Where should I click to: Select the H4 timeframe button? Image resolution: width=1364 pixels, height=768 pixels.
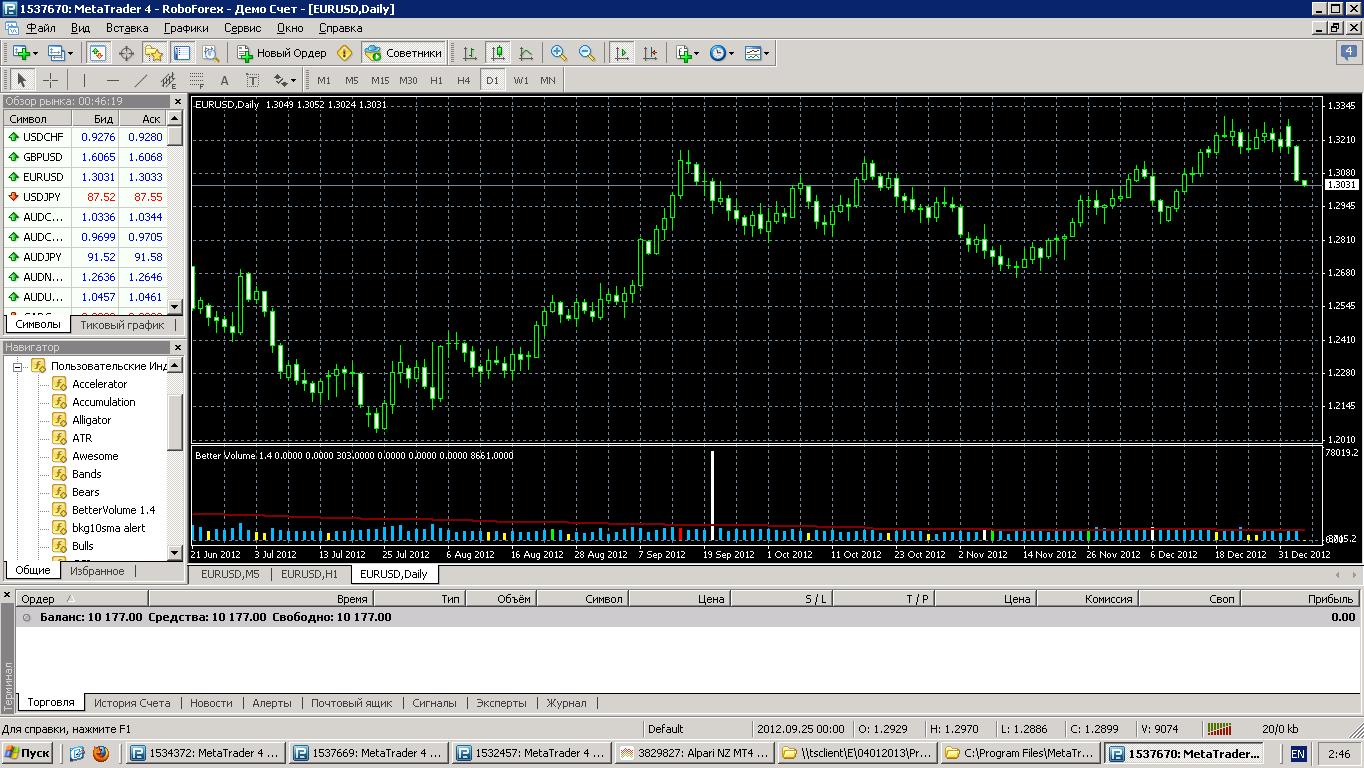pos(463,80)
